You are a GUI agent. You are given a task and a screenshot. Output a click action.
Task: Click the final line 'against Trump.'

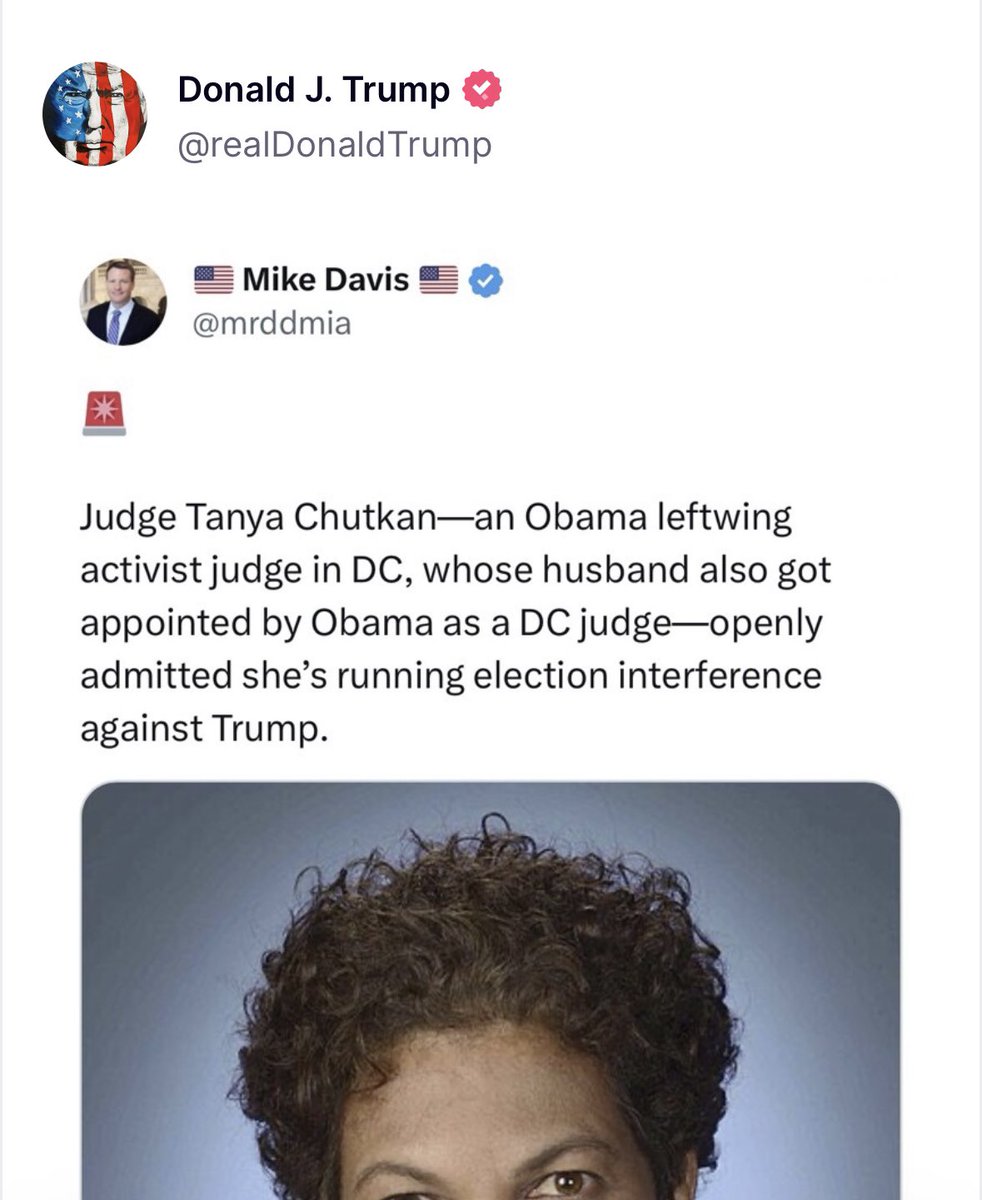click(x=204, y=729)
